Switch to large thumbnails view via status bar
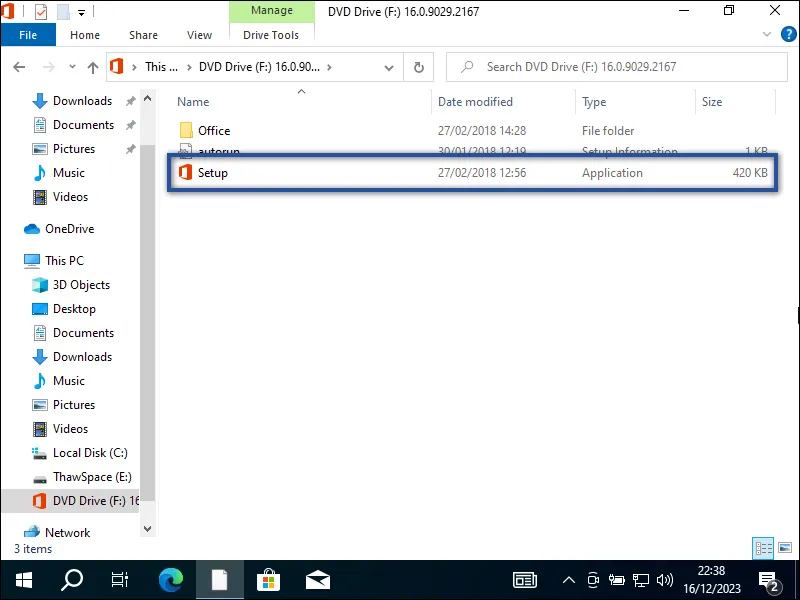Screen dimensions: 800x600 [784, 548]
